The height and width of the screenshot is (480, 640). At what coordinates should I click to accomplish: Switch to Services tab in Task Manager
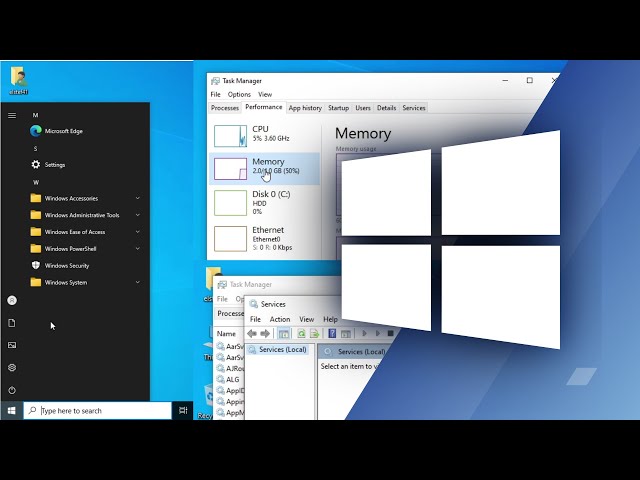pos(414,108)
